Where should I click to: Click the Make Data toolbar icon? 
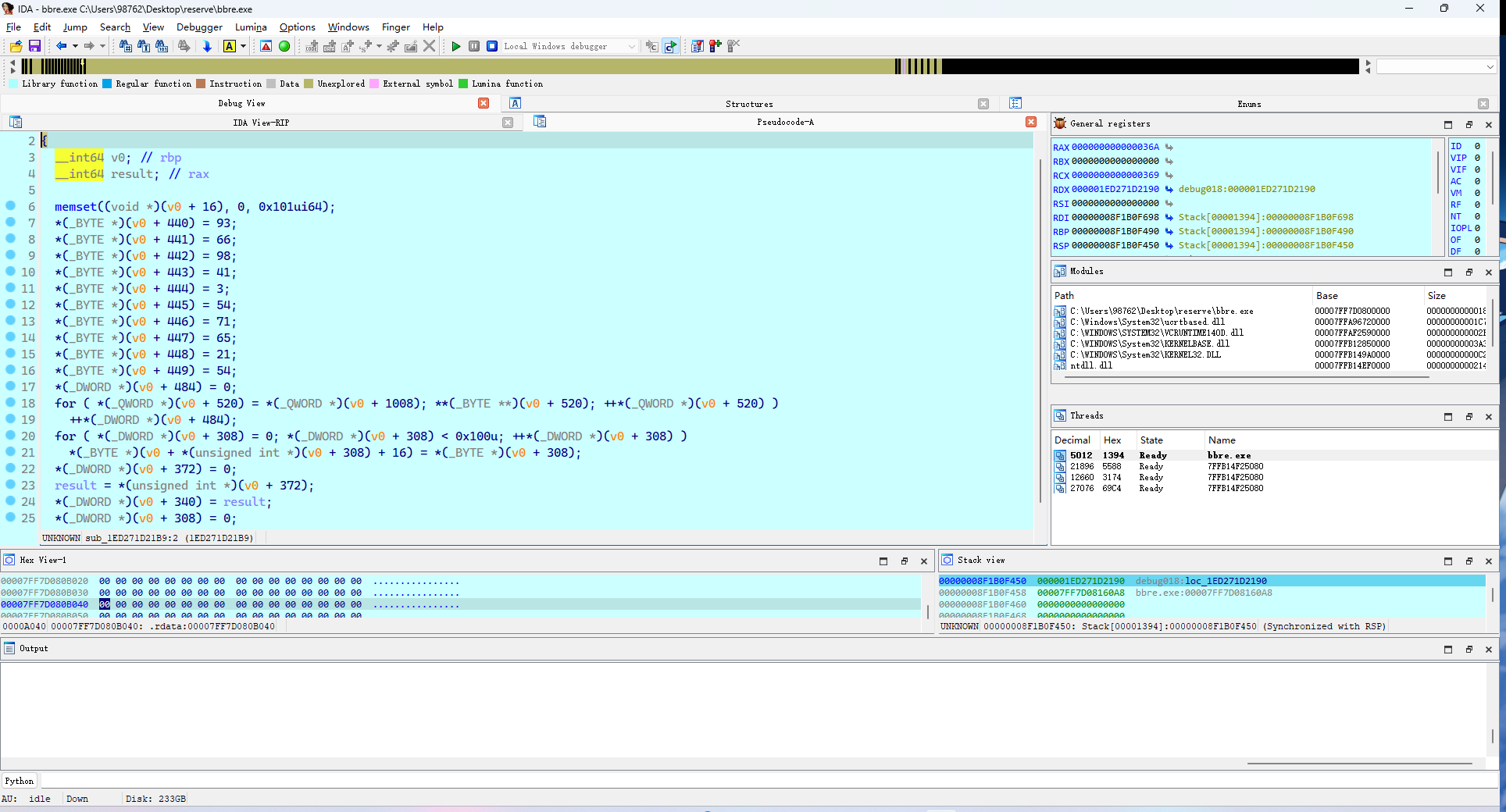pos(330,46)
